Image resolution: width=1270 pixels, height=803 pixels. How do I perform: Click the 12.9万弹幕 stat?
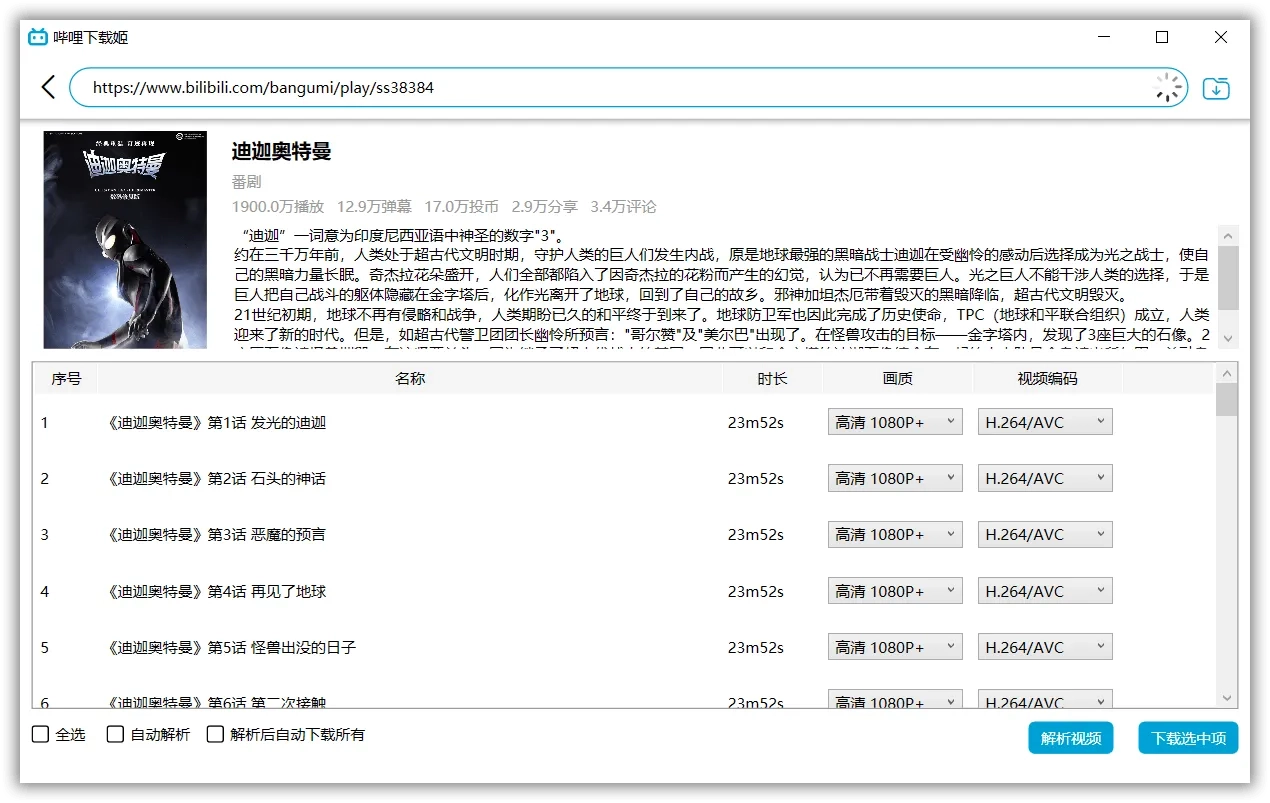tap(374, 207)
